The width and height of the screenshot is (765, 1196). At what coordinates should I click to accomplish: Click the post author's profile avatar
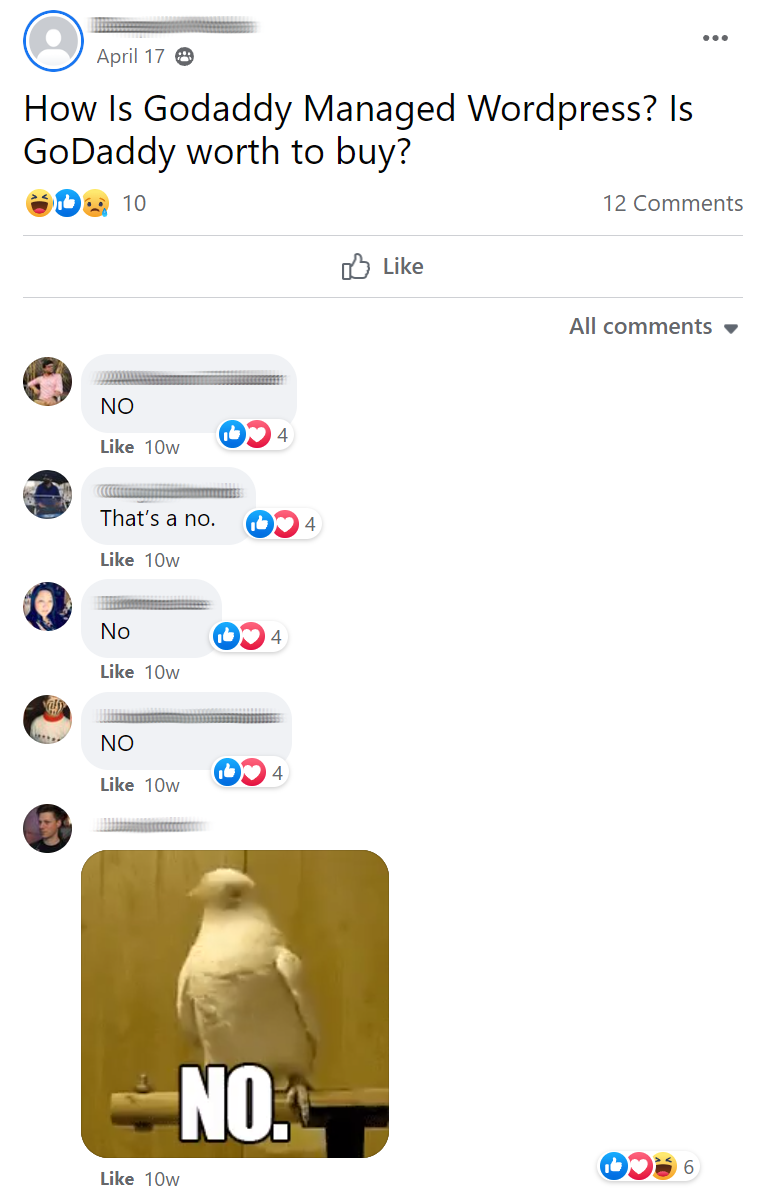[x=53, y=41]
